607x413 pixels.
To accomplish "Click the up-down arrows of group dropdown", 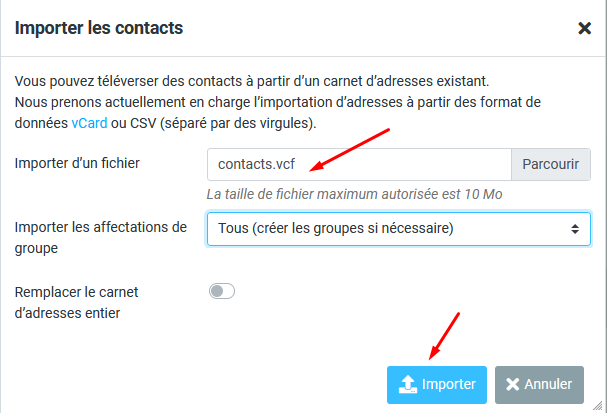I will (575, 229).
